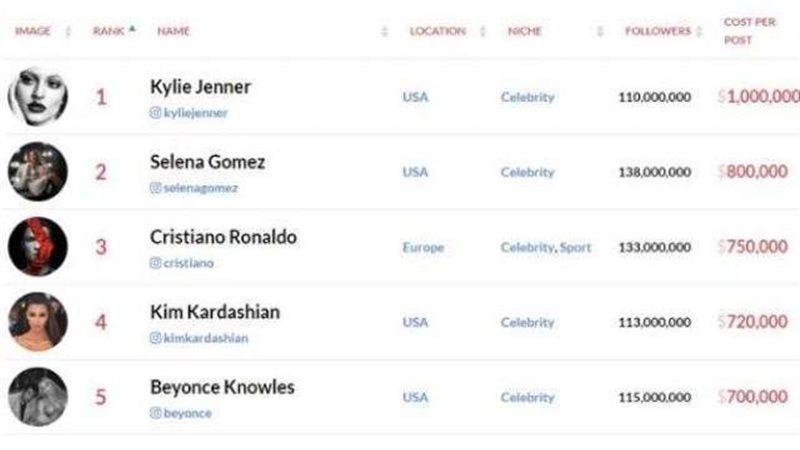The width and height of the screenshot is (800, 450).
Task: Click Selena Gomez's Celebrity niche link
Action: (528, 172)
